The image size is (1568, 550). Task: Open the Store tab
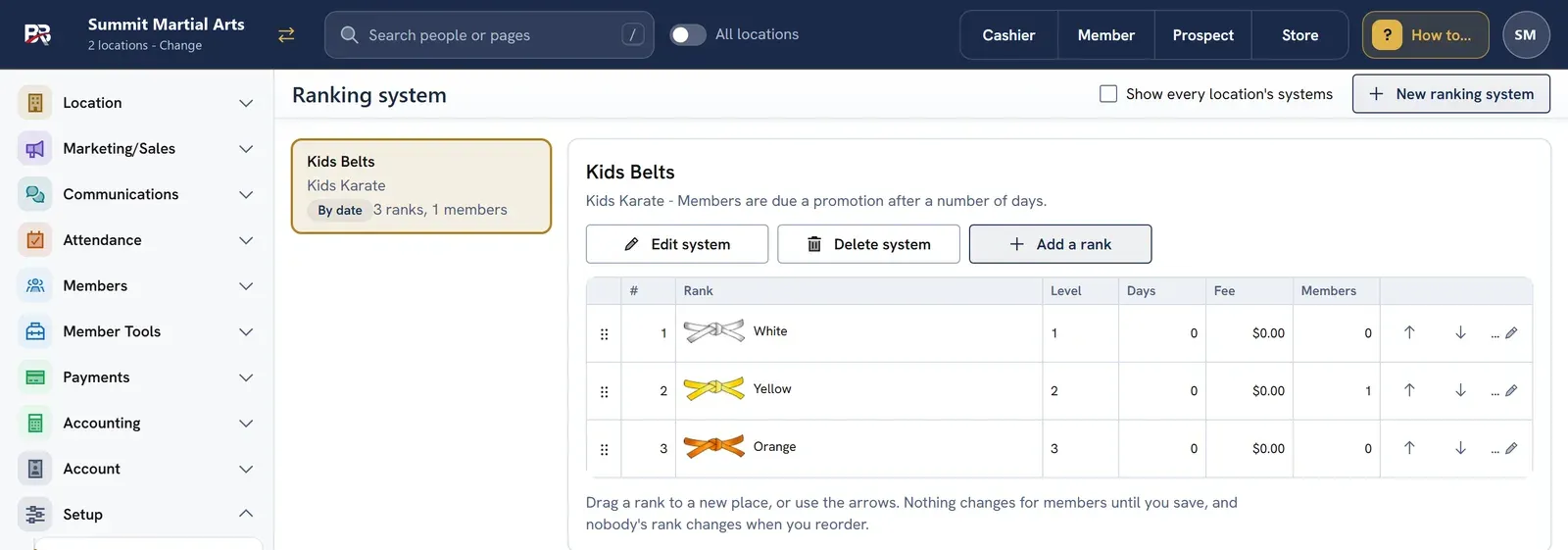click(x=1299, y=35)
